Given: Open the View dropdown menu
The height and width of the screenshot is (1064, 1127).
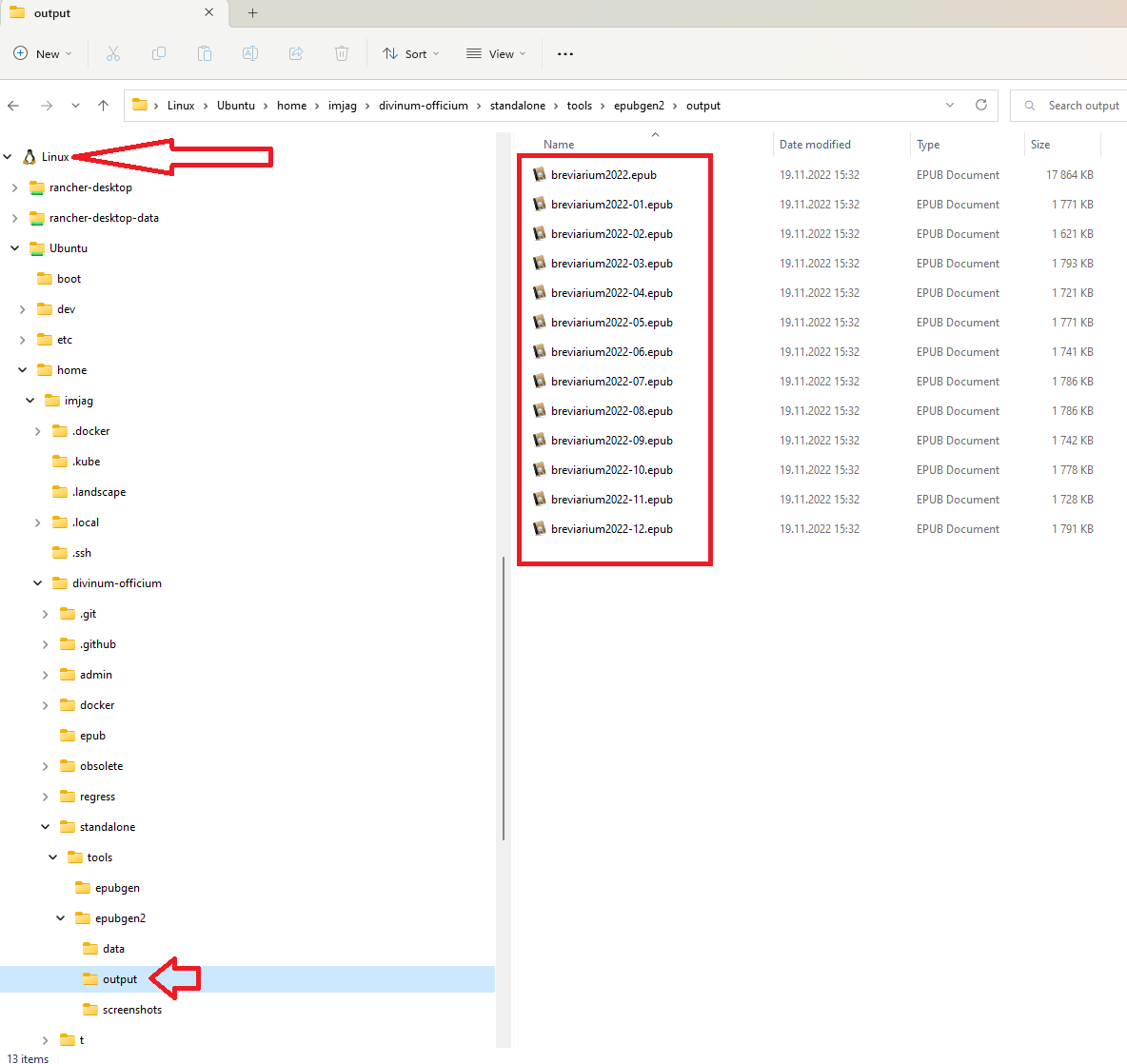Looking at the screenshot, I should point(497,54).
